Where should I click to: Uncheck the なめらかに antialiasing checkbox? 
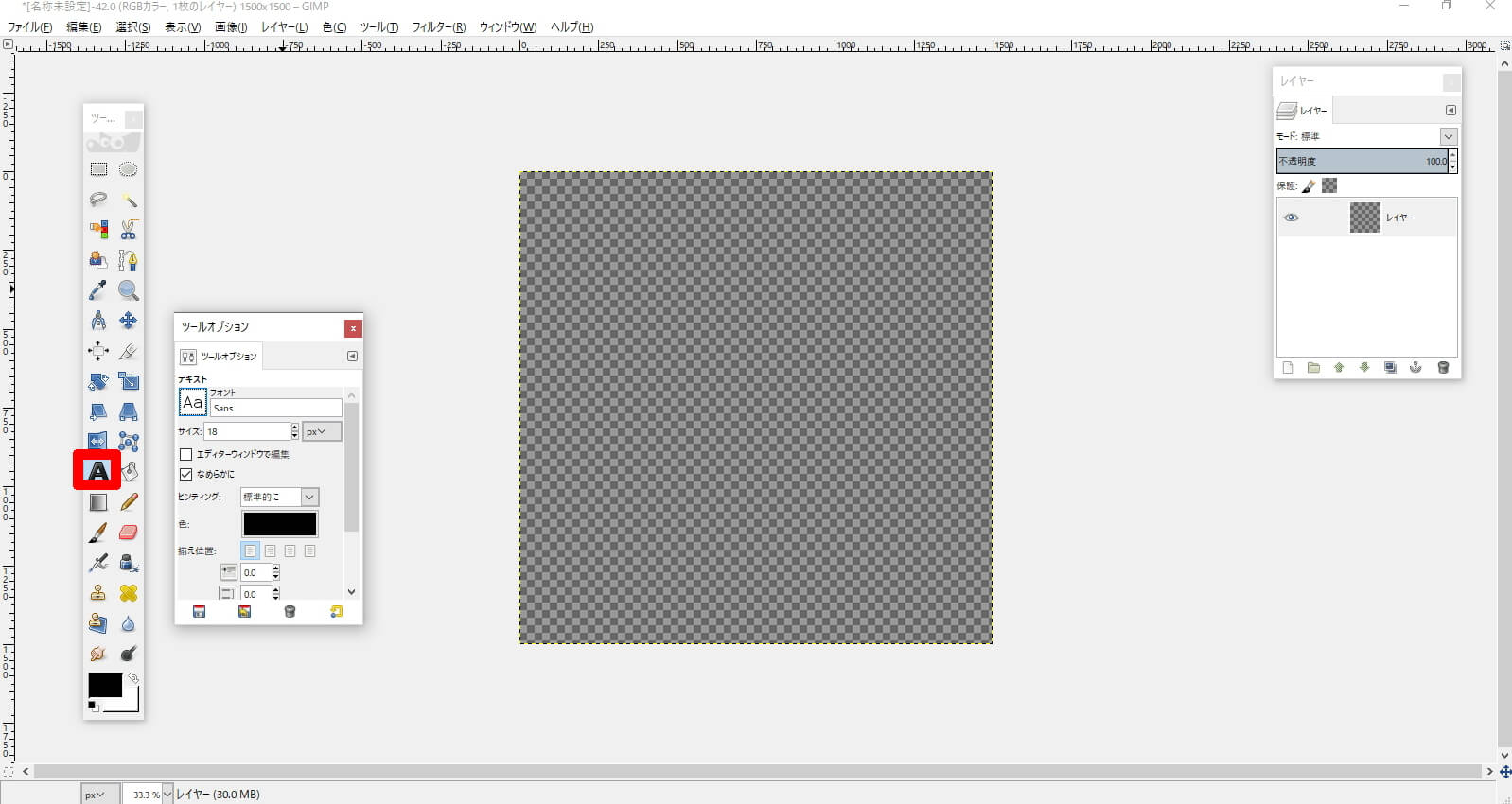click(186, 474)
